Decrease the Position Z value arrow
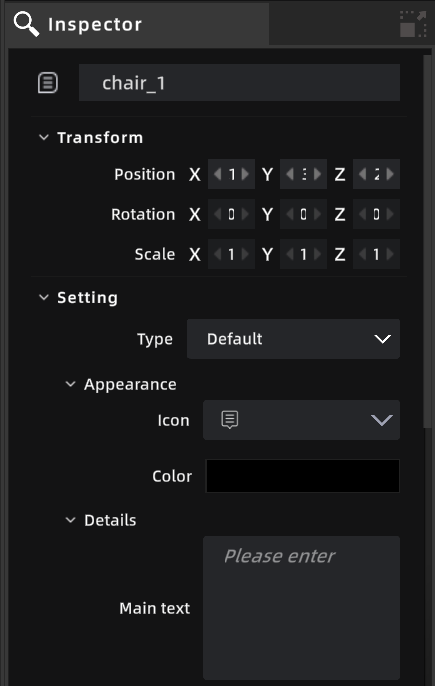The width and height of the screenshot is (435, 686). click(362, 174)
